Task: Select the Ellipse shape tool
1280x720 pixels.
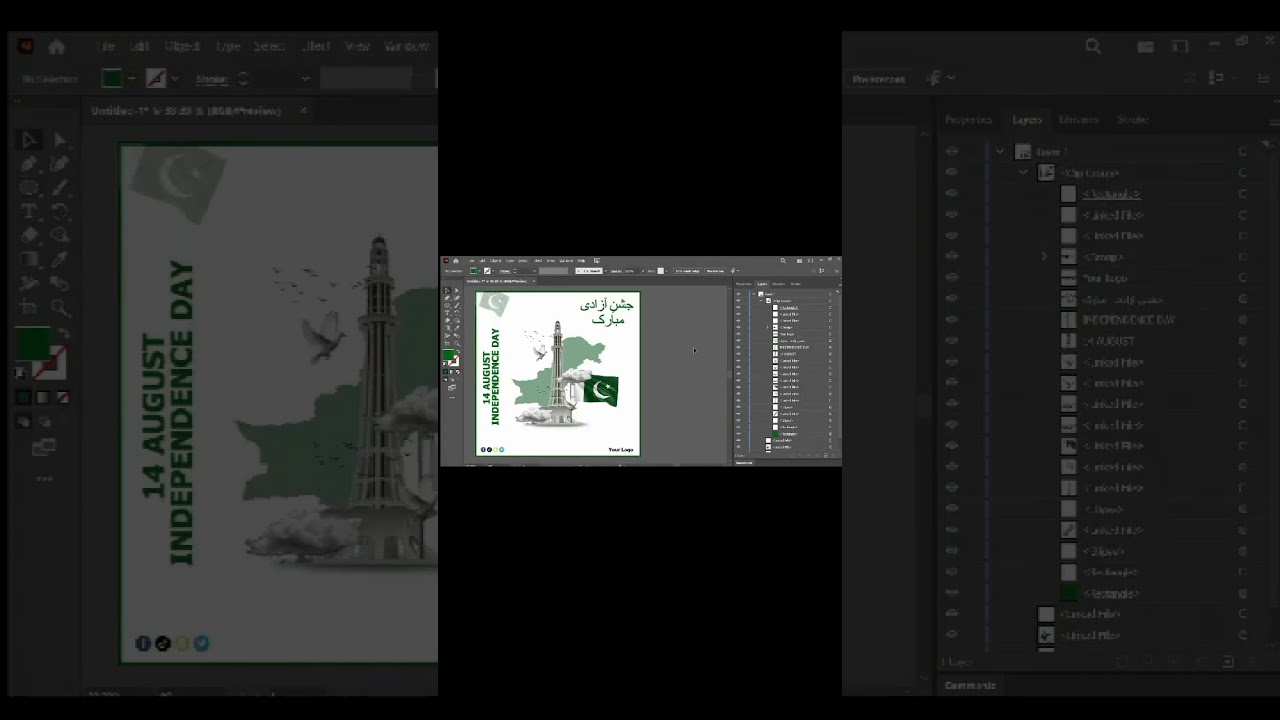Action: [29, 188]
